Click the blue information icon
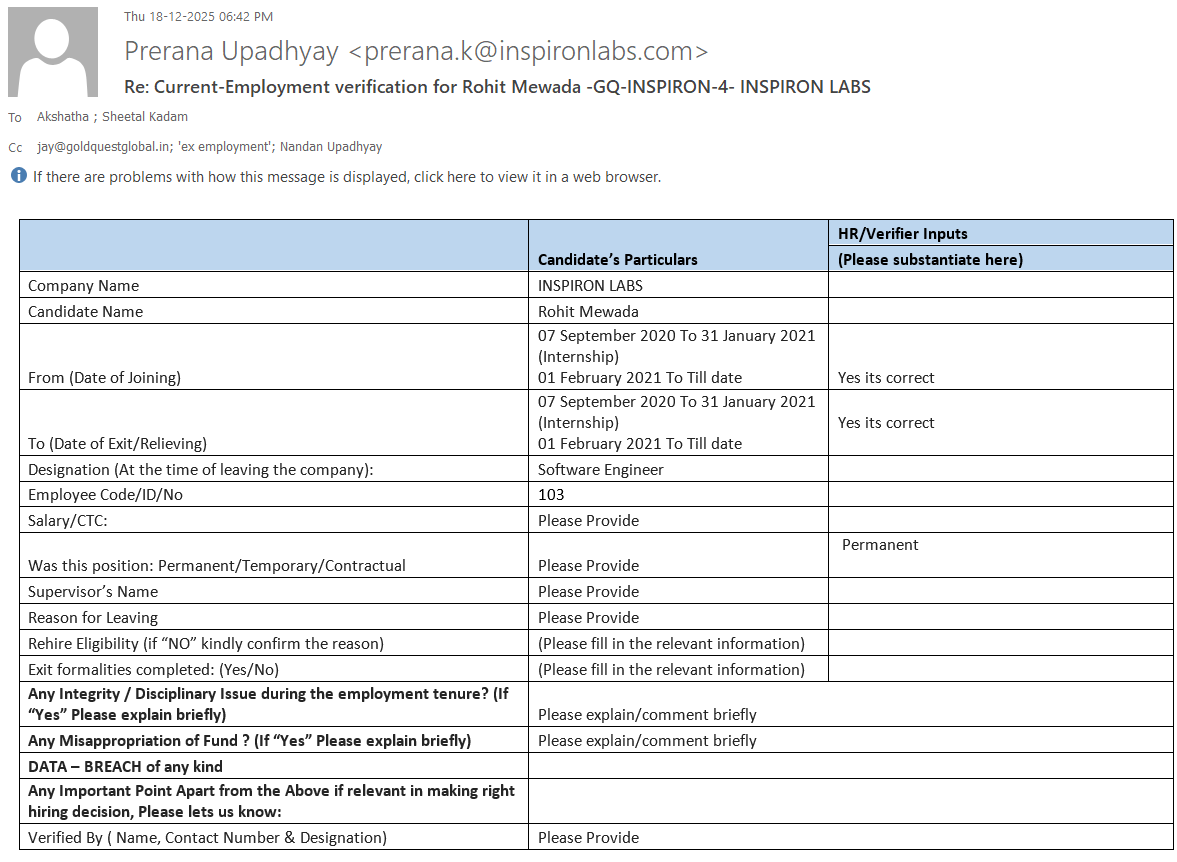The height and width of the screenshot is (862, 1177). click(19, 176)
